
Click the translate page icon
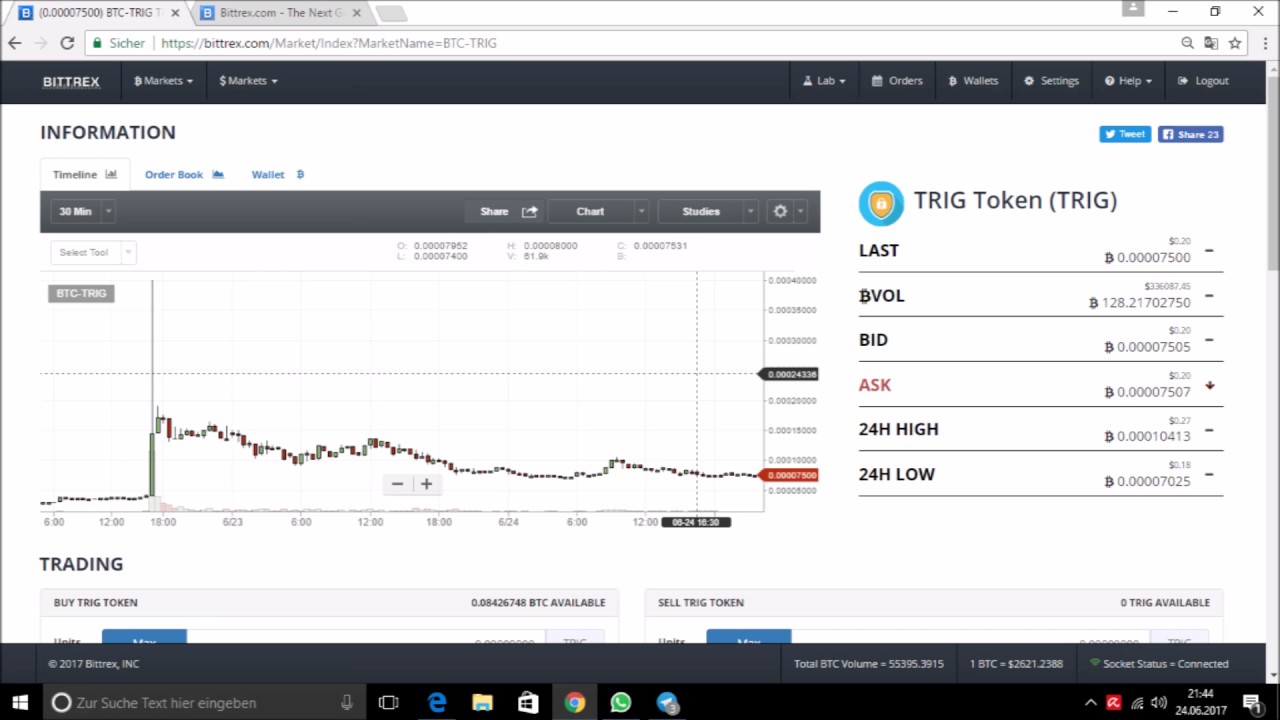(1211, 43)
